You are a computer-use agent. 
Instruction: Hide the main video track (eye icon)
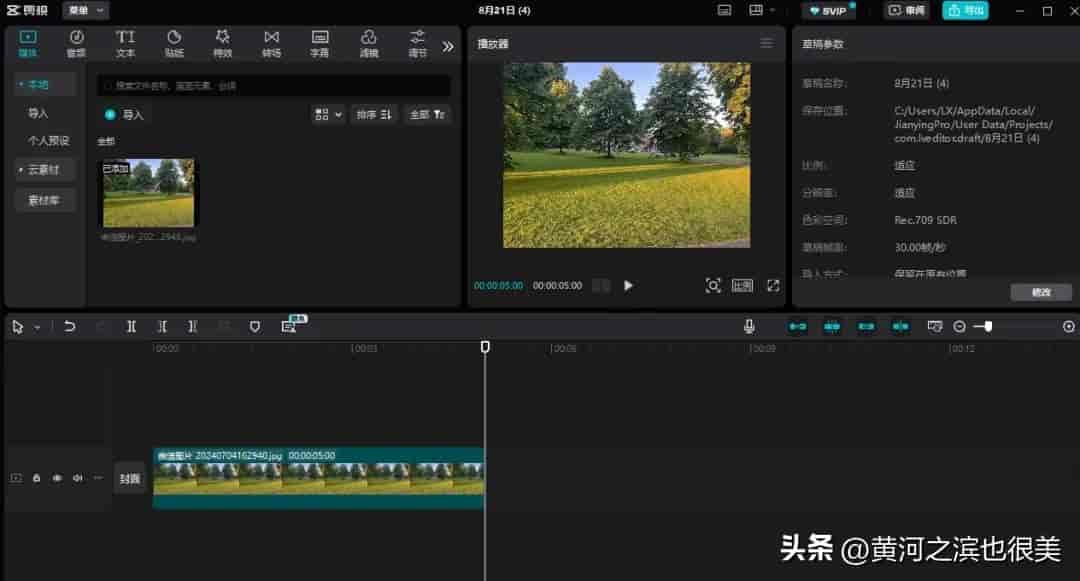pyautogui.click(x=57, y=478)
